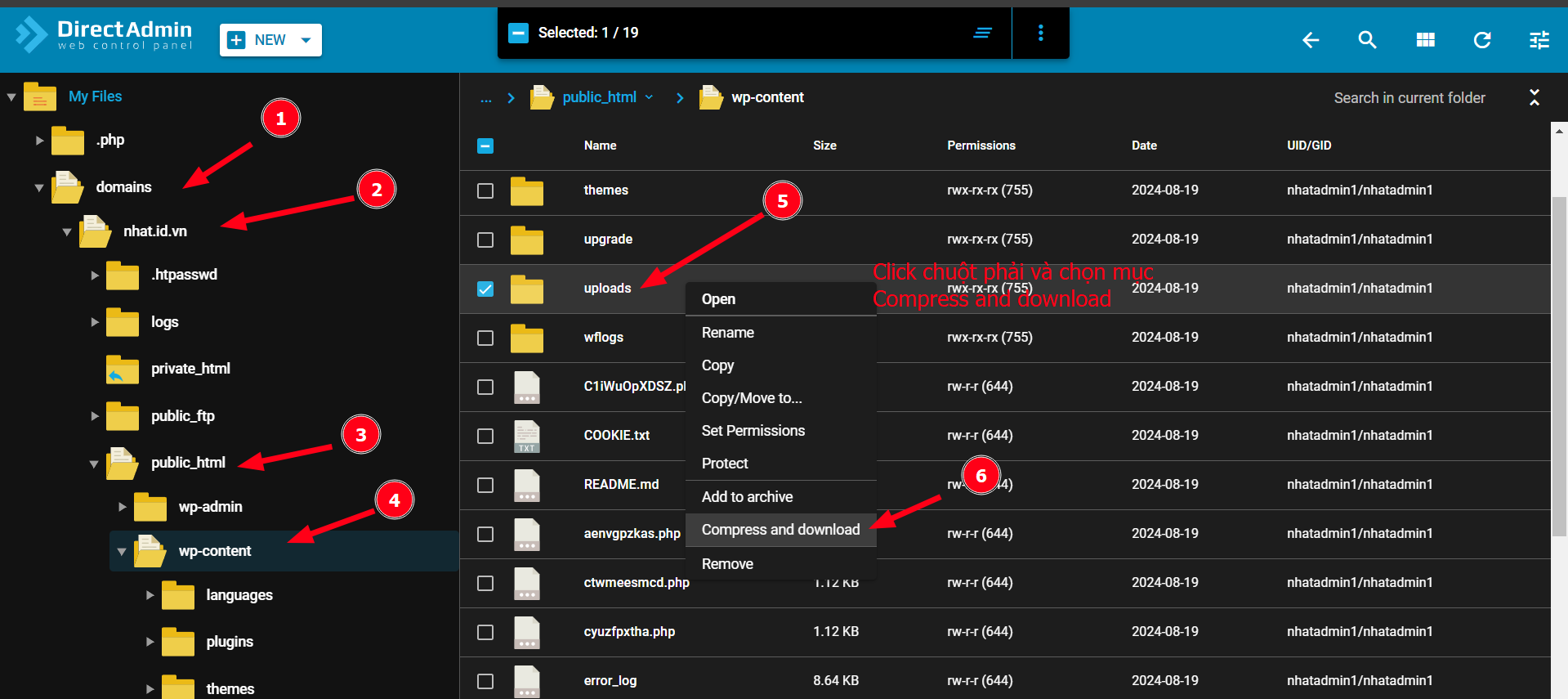Expand the wp-admin tree node
Image resolution: width=1568 pixels, height=699 pixels.
coord(123,507)
